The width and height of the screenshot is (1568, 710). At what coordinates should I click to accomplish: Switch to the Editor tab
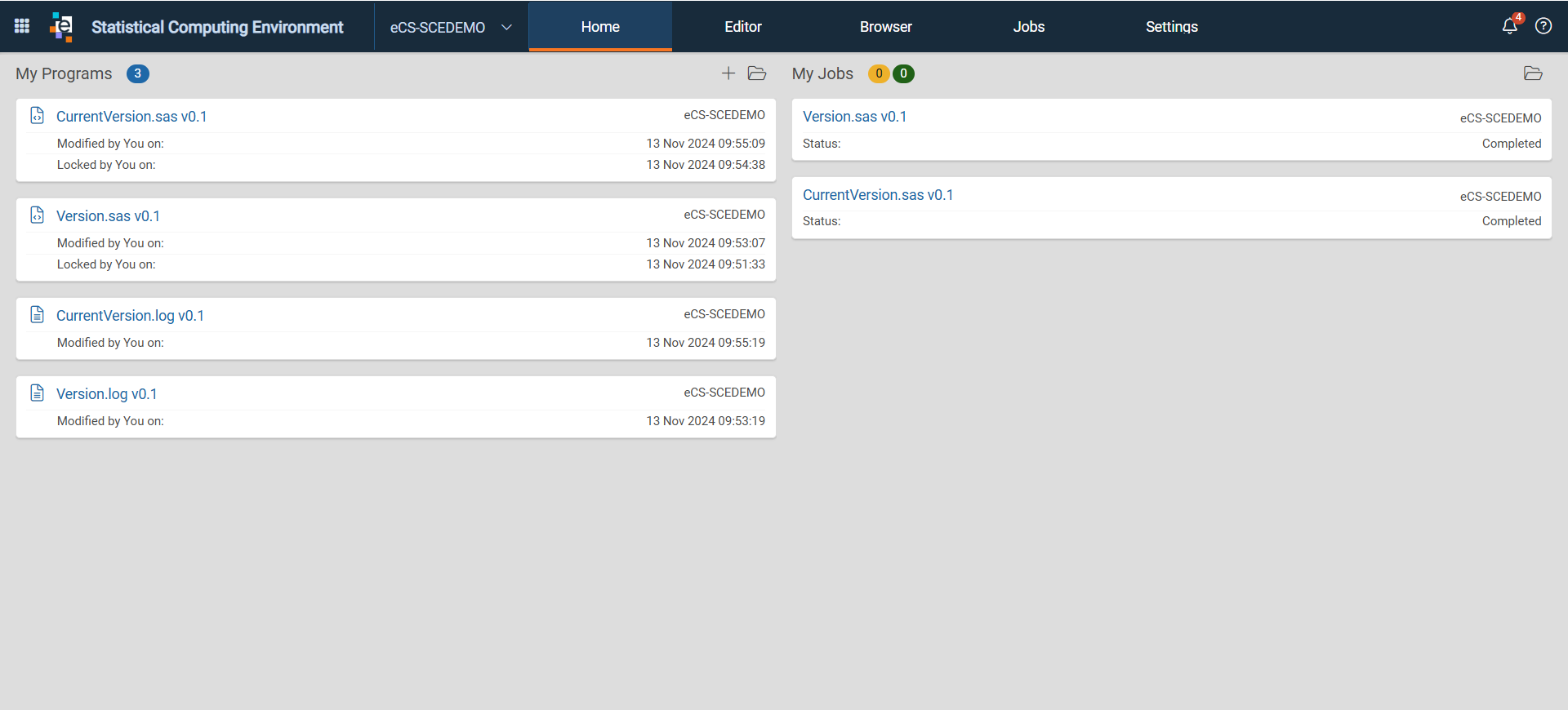(743, 27)
